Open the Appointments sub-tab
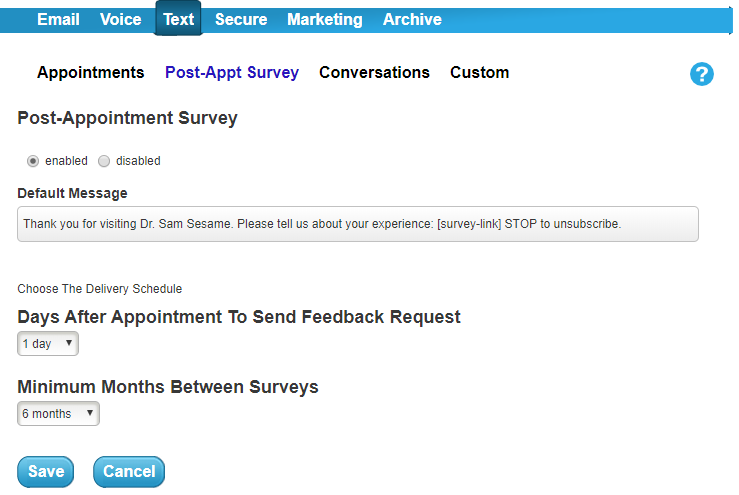 (90, 73)
